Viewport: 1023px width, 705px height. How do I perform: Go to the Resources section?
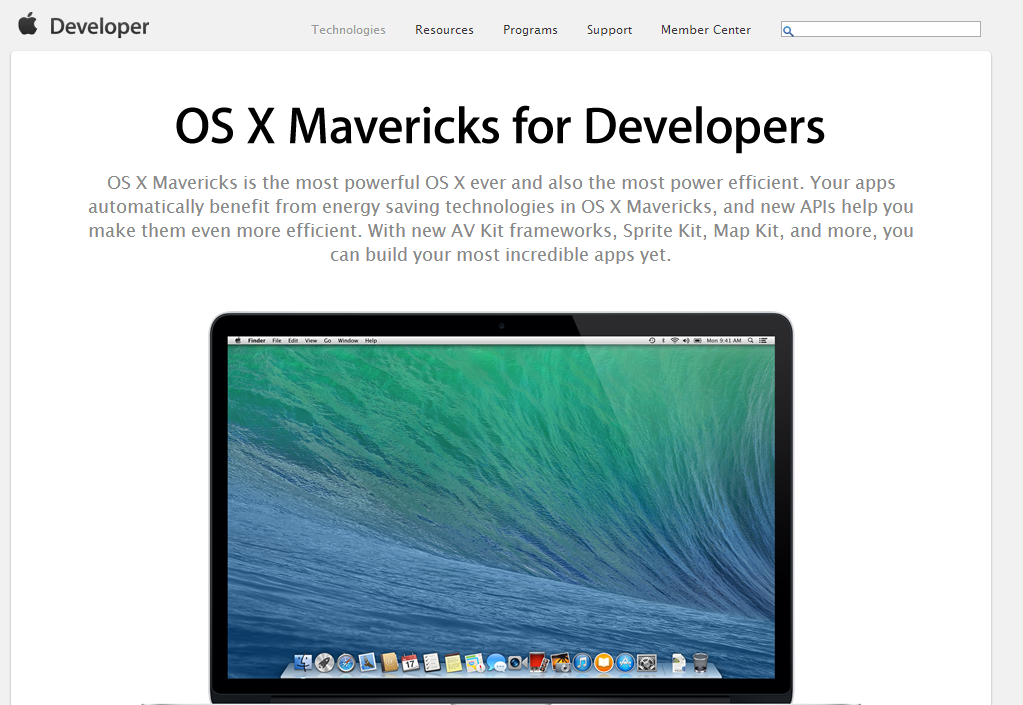(444, 29)
